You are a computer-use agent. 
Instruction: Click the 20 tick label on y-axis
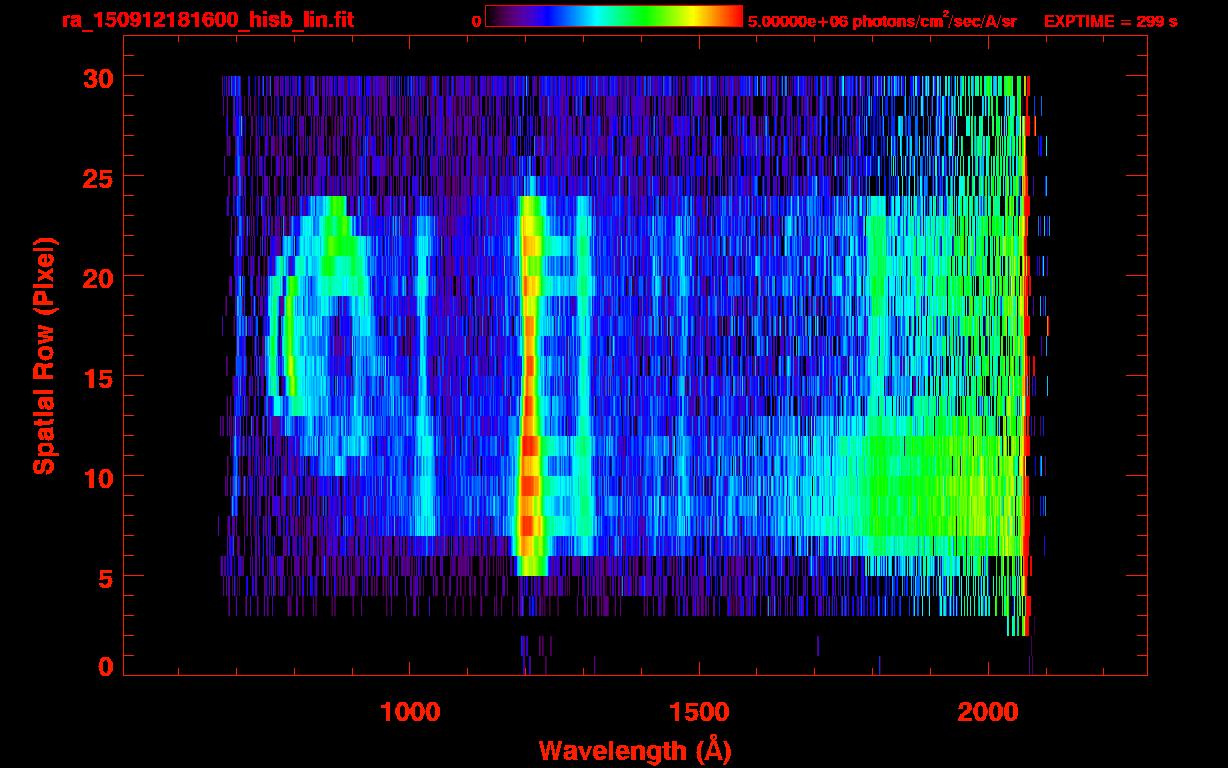pos(96,277)
